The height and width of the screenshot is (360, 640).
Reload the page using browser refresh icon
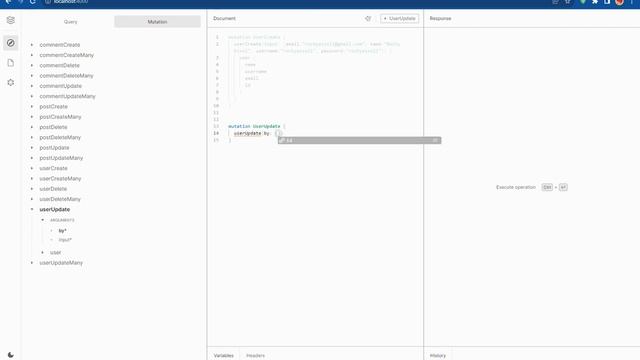[33, 2]
